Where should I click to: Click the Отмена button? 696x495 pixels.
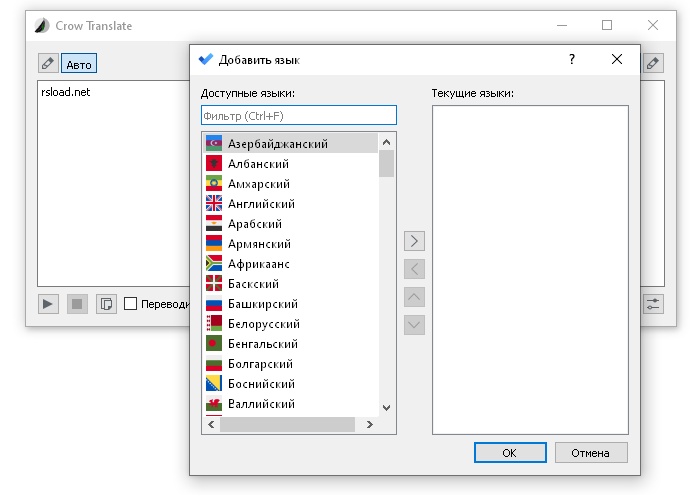pos(591,452)
